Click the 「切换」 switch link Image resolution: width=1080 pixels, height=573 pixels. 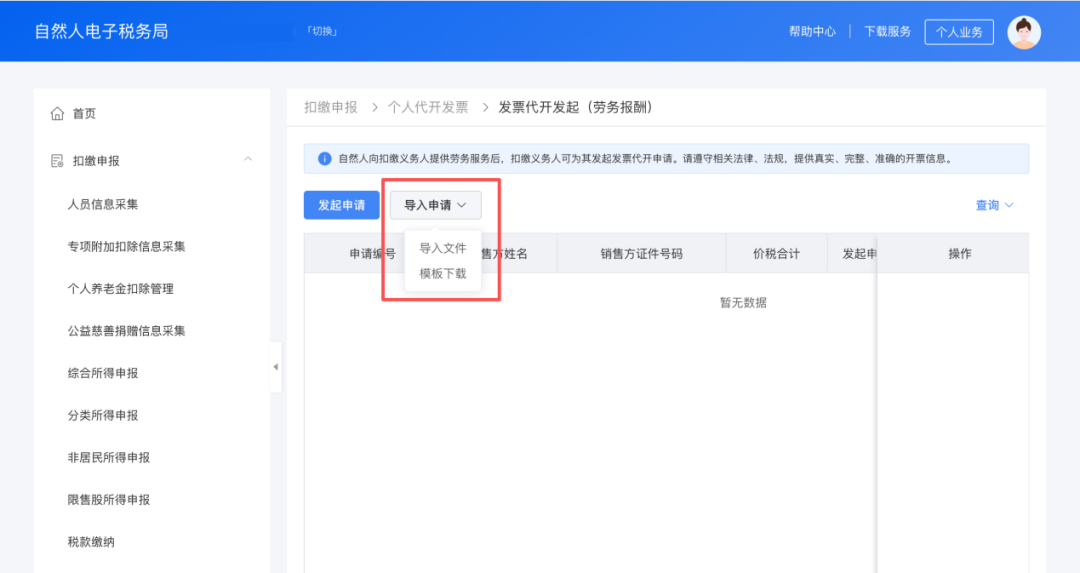click(322, 31)
